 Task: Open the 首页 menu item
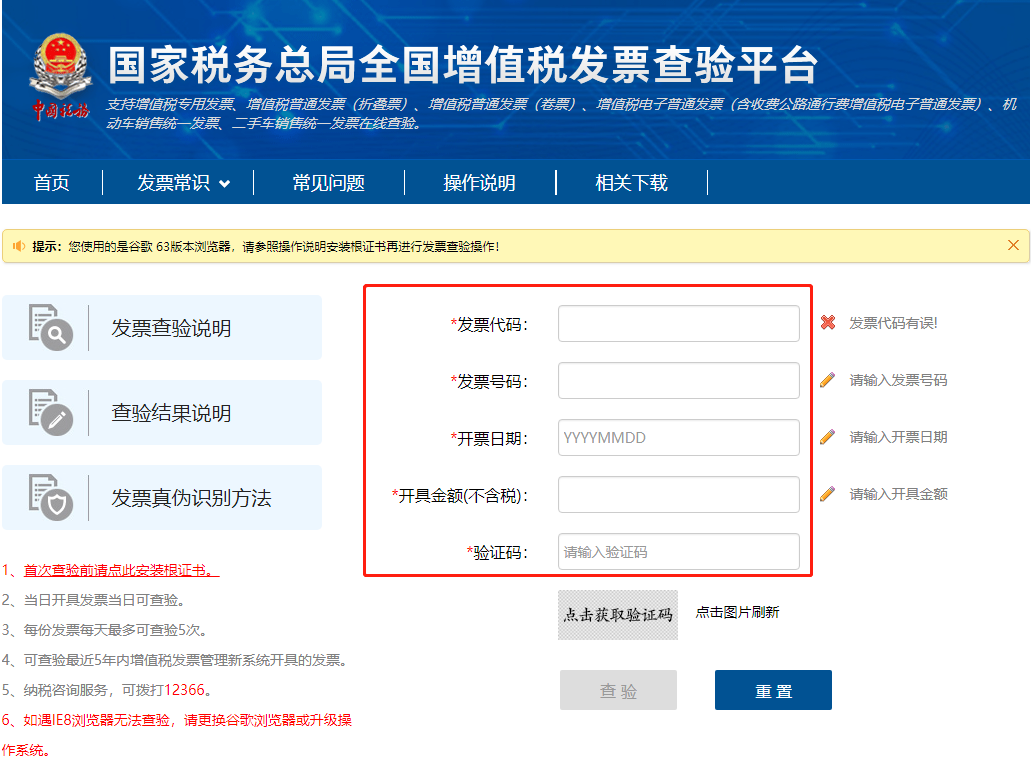click(x=51, y=183)
